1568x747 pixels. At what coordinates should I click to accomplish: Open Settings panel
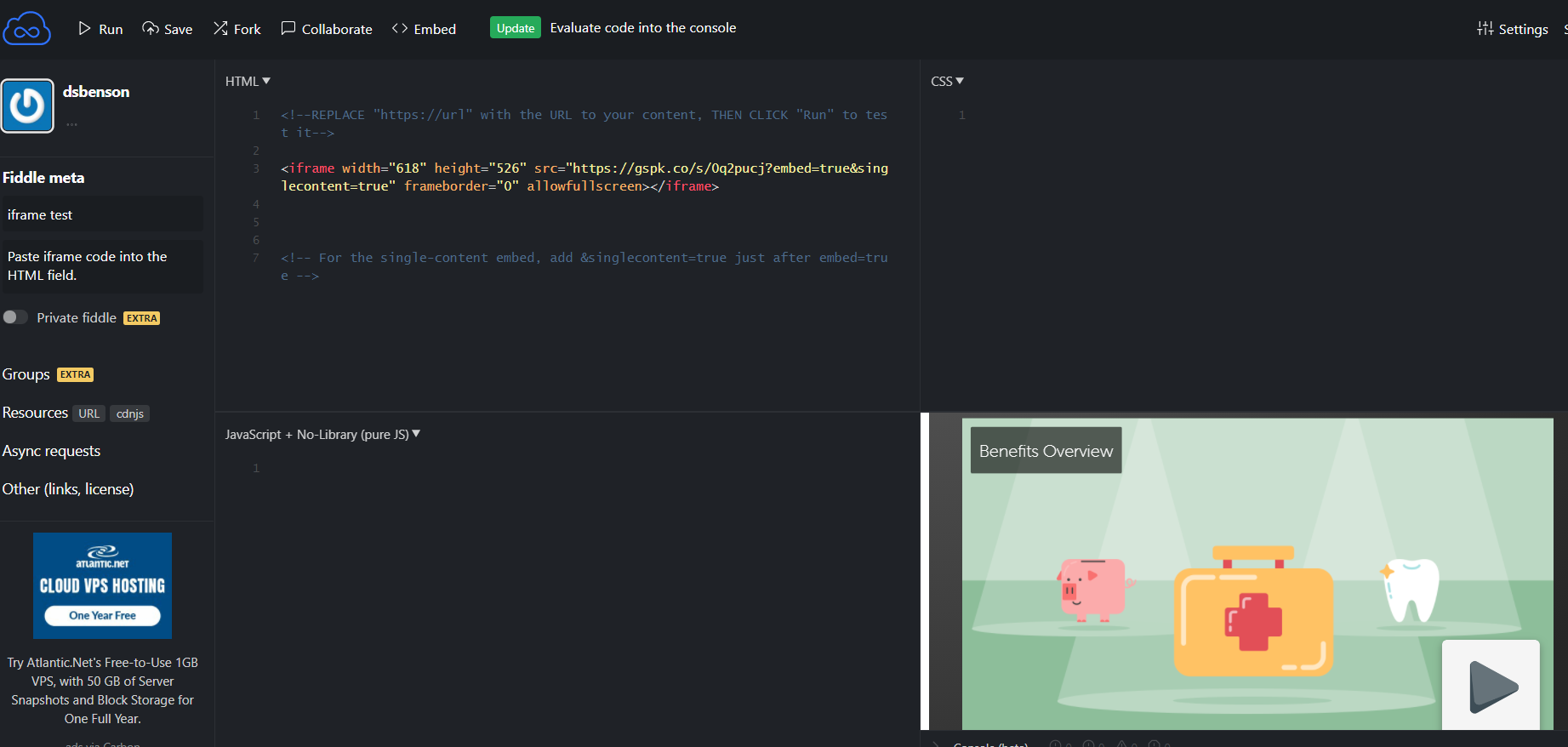pyautogui.click(x=1513, y=29)
